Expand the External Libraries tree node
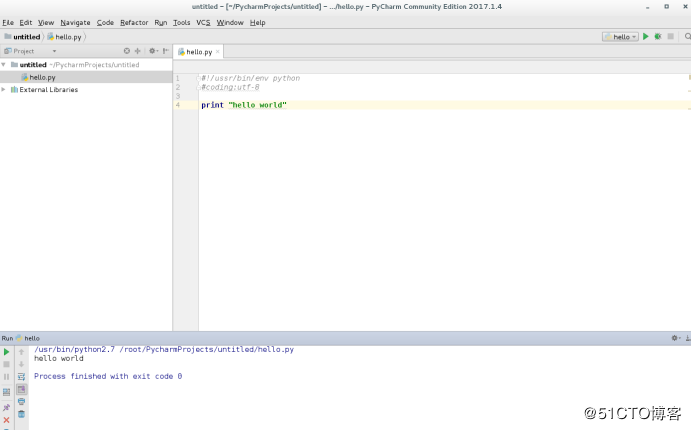The width and height of the screenshot is (691, 430). coord(4,89)
